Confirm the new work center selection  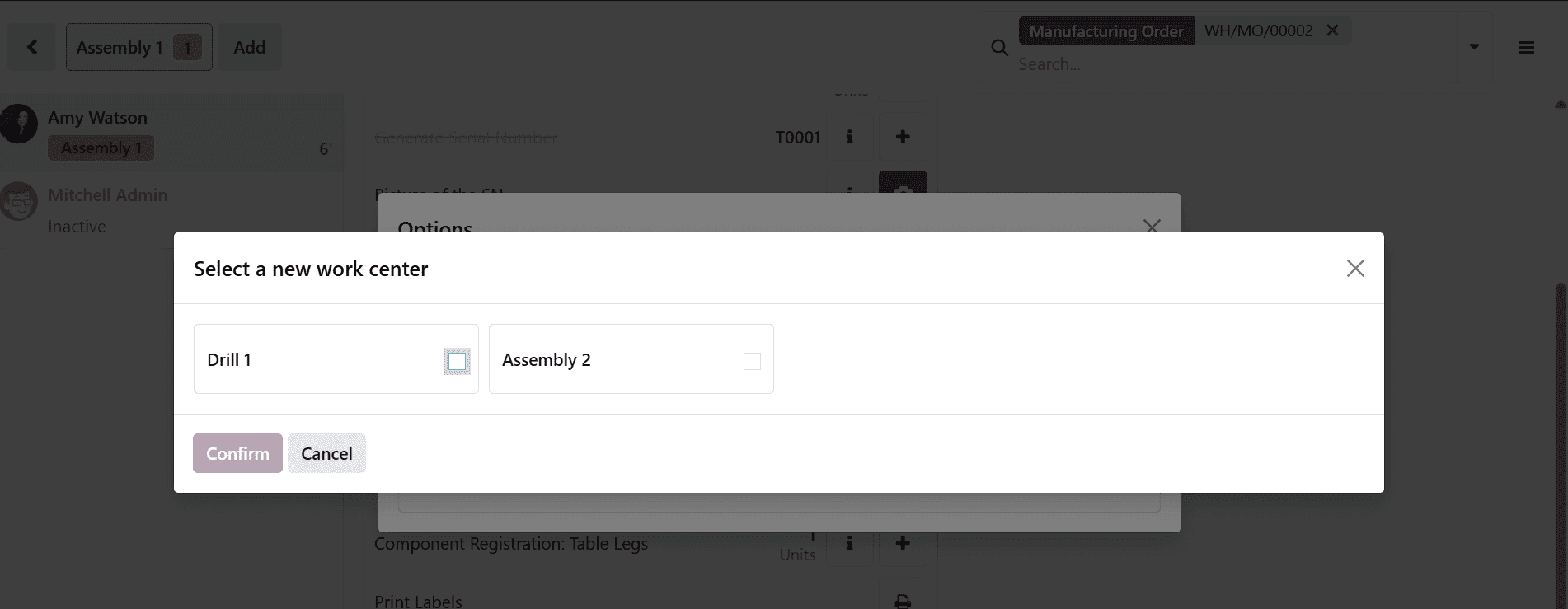click(x=237, y=453)
